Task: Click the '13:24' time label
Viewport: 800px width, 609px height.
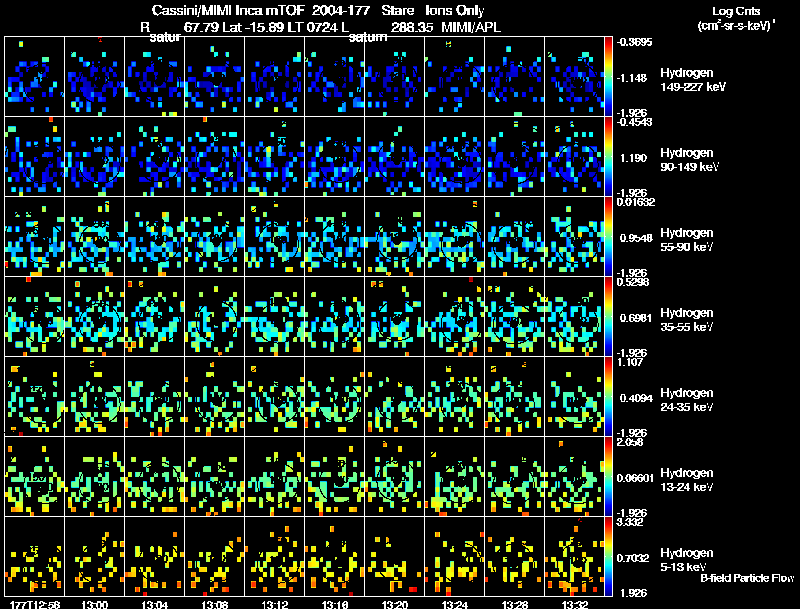Action: 455,604
